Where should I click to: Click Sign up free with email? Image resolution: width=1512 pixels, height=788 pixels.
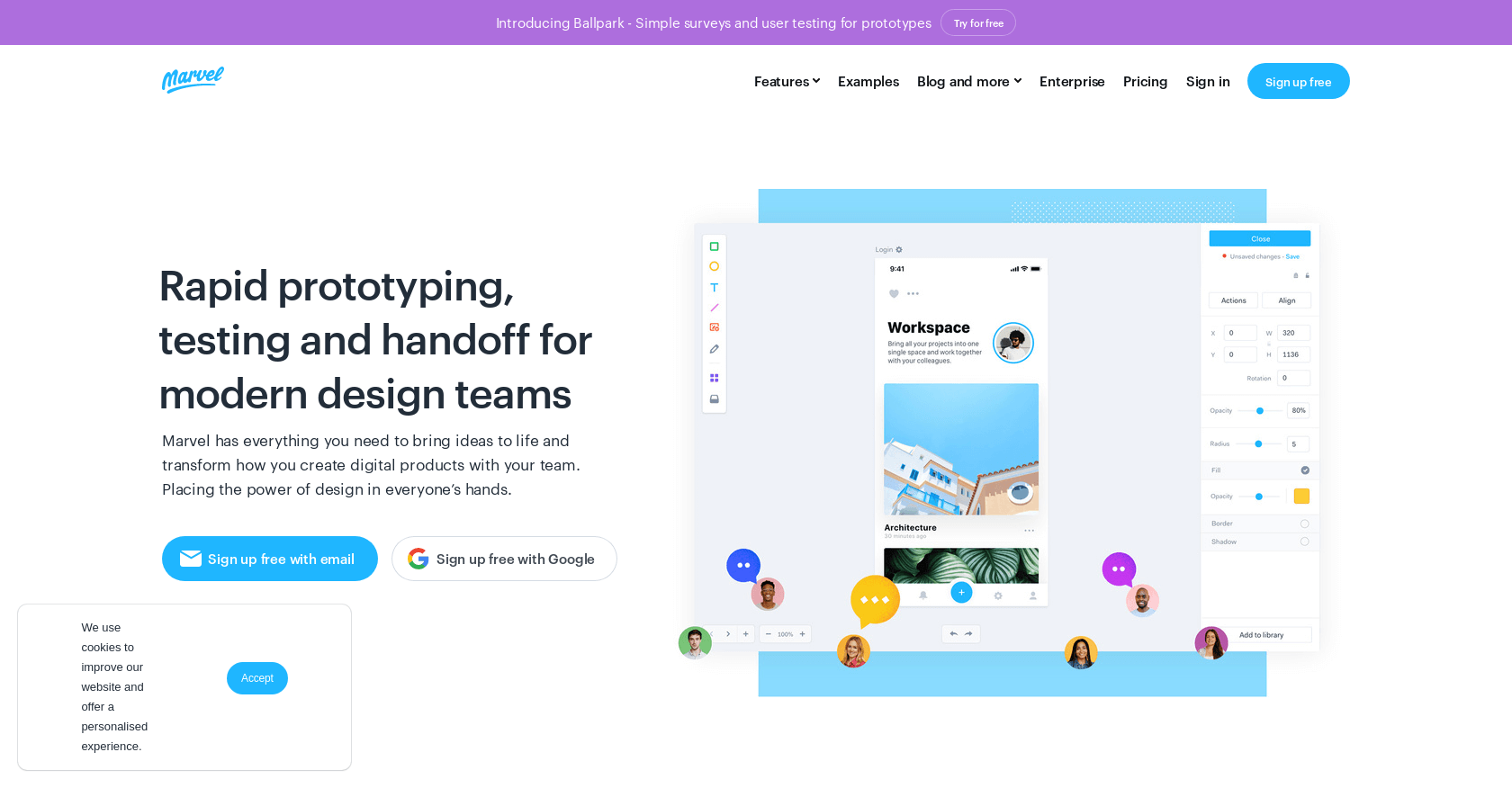point(270,559)
